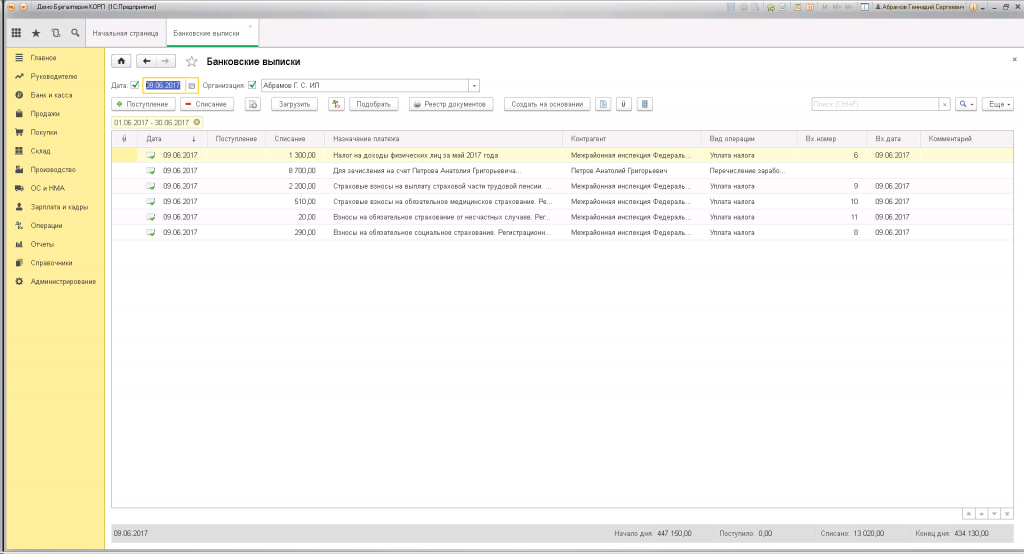Open the calendar icon in title bar
Screen dimensions: 1024x554
810,7
